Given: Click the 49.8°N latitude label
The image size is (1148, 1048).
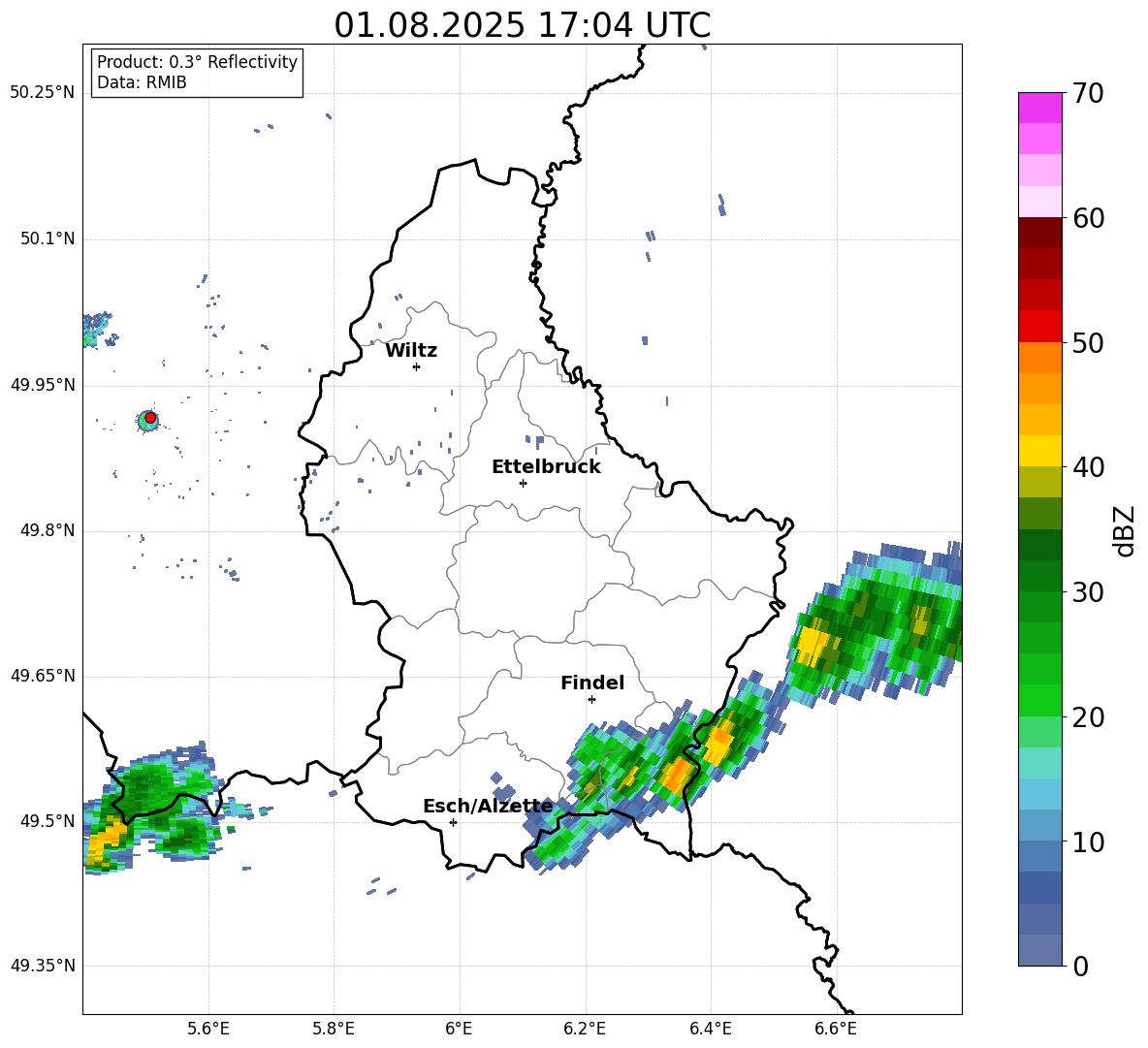Looking at the screenshot, I should 48,530.
